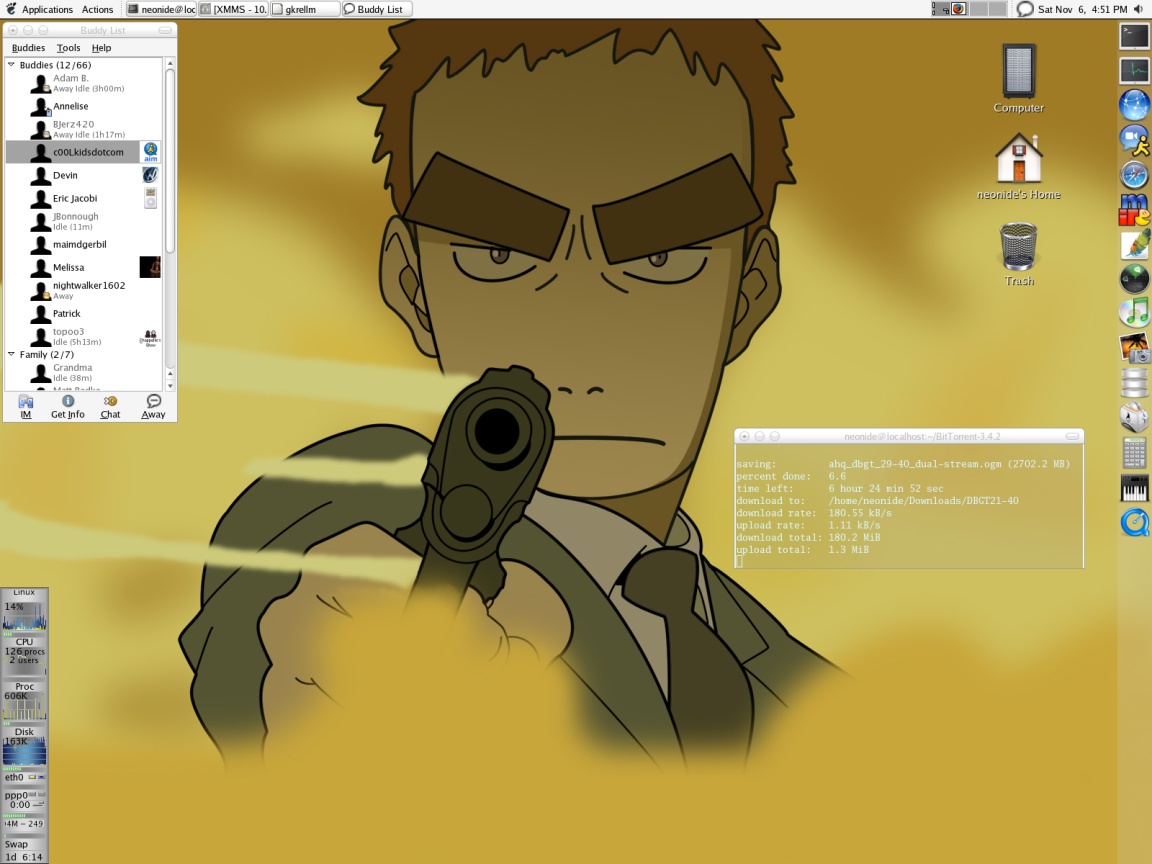
Task: Open the dark green sphere dock icon
Action: [1134, 279]
